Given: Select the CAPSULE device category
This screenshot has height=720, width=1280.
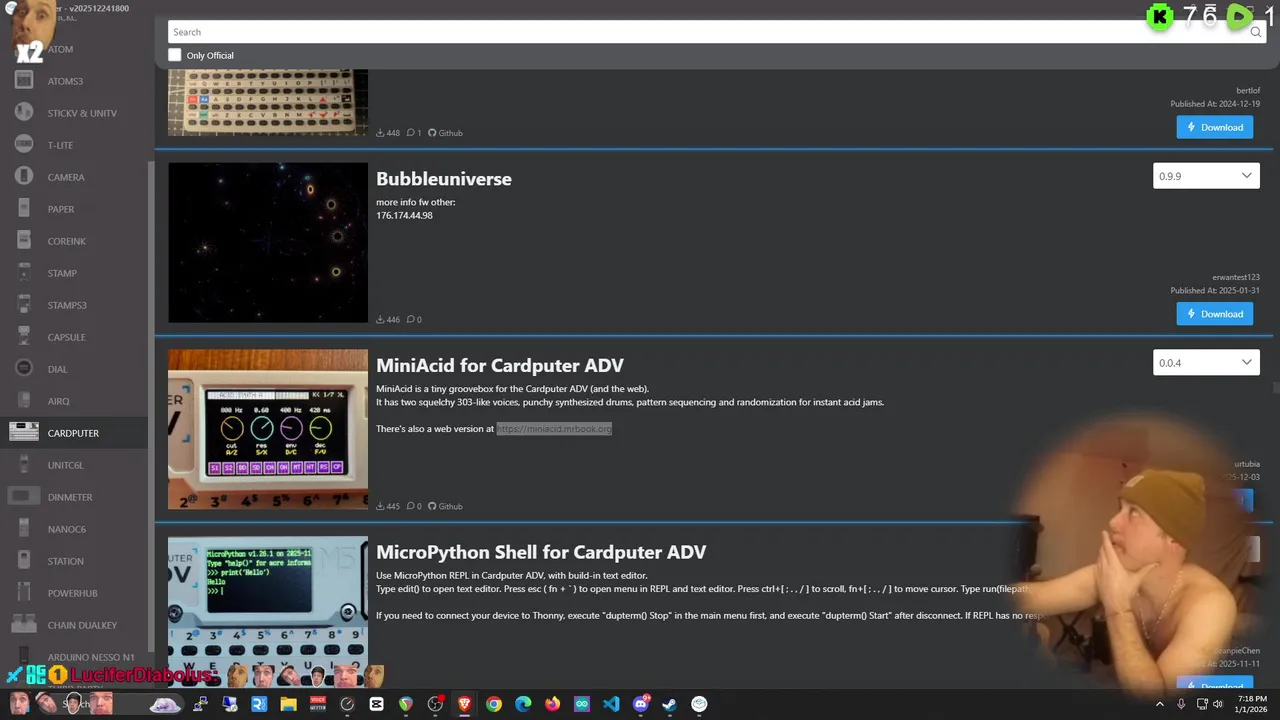Looking at the screenshot, I should pos(74,337).
